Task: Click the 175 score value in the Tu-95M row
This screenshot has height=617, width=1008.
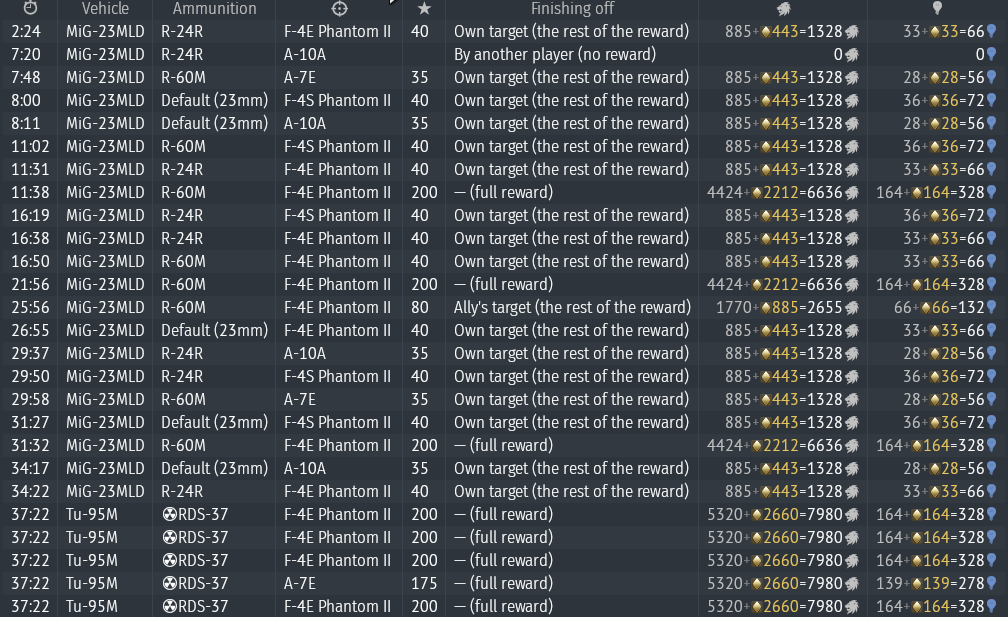Action: click(424, 583)
